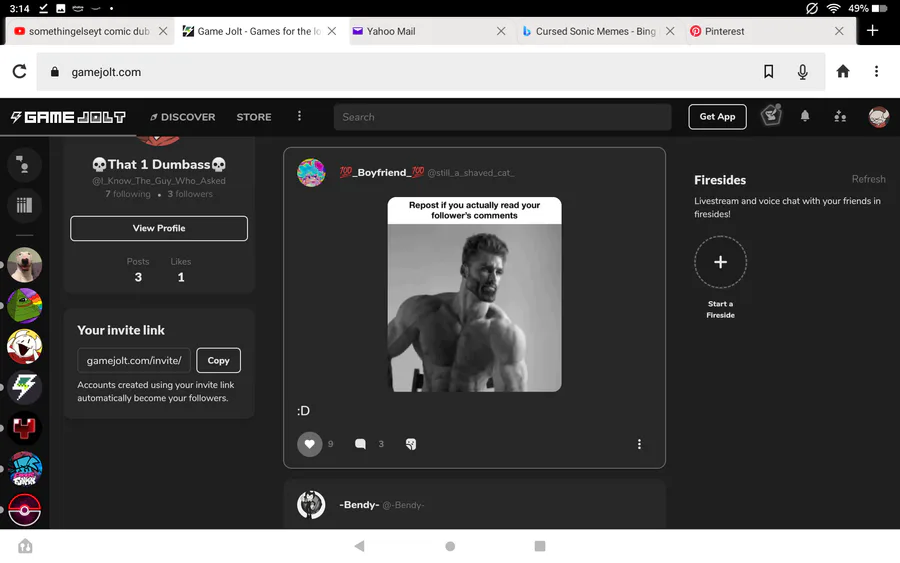Open the -Bendy- user avatar

[311, 504]
